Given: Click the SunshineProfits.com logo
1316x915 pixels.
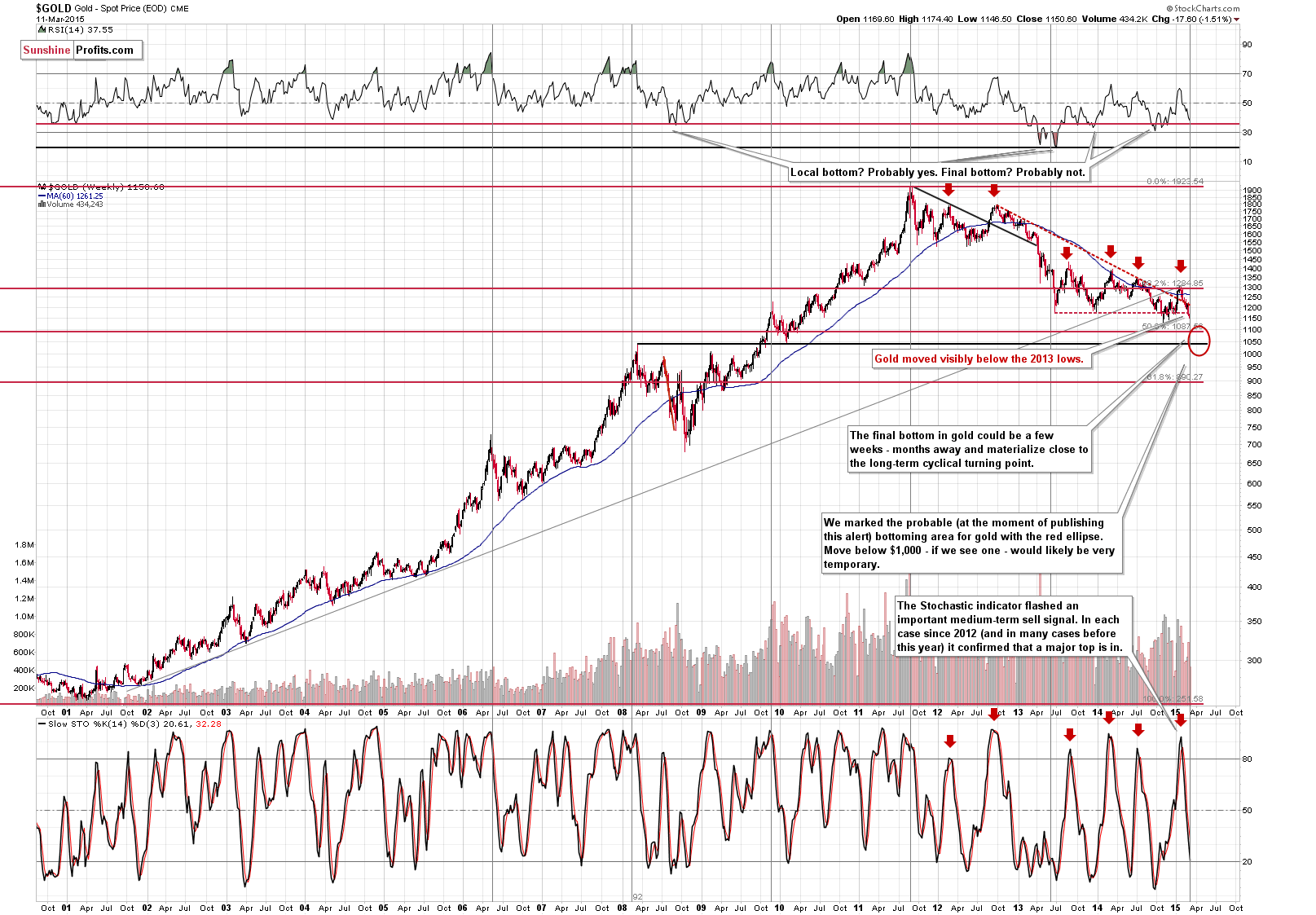Looking at the screenshot, I should 81,50.
